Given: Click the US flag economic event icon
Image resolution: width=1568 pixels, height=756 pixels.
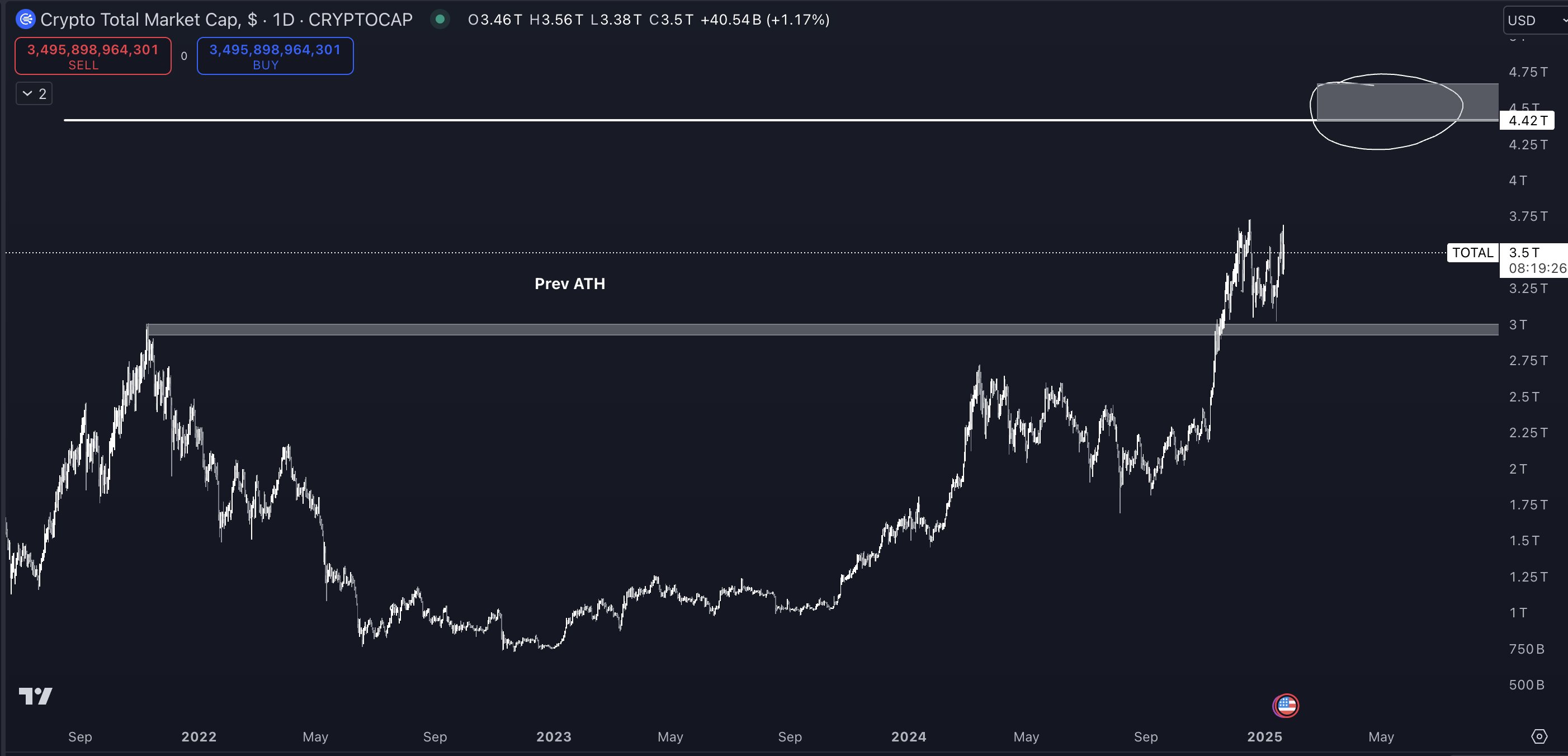Looking at the screenshot, I should click(1286, 706).
